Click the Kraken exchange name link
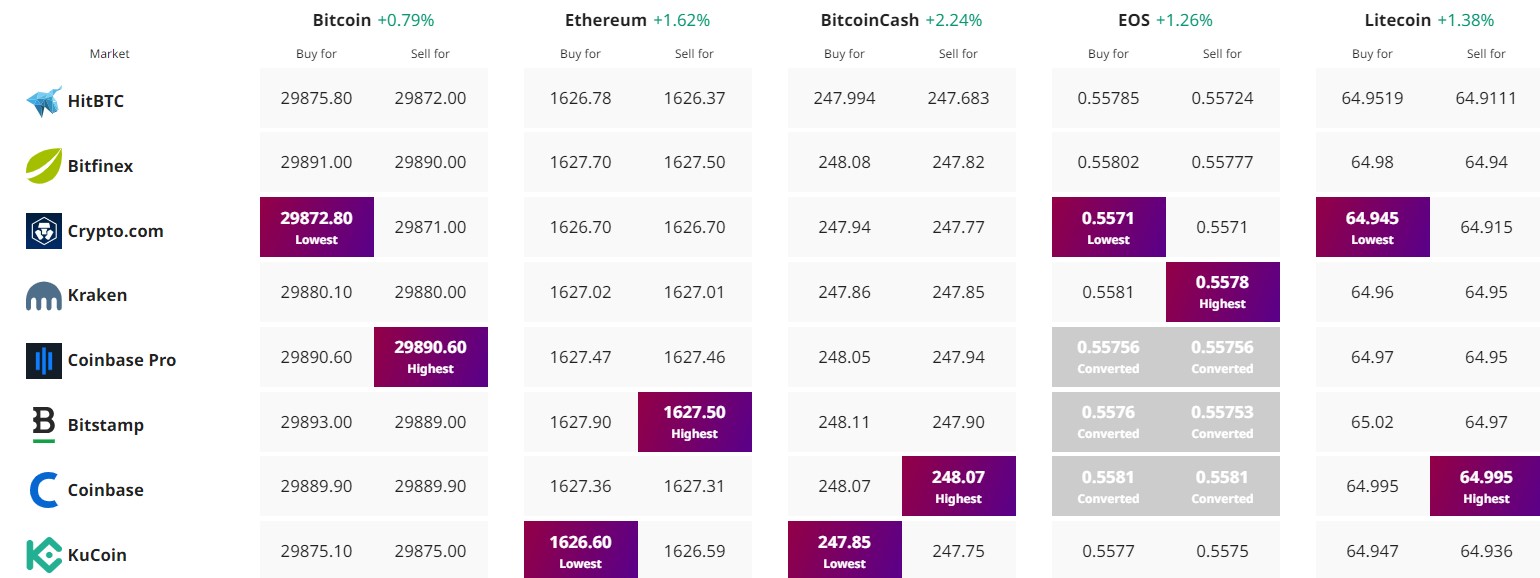 coord(98,296)
